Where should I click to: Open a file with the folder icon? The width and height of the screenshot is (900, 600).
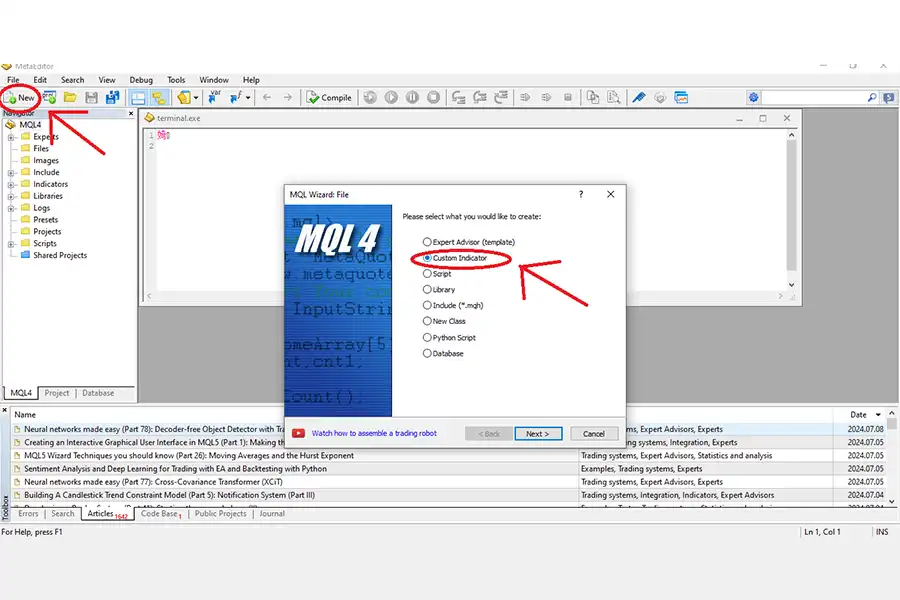coord(70,97)
